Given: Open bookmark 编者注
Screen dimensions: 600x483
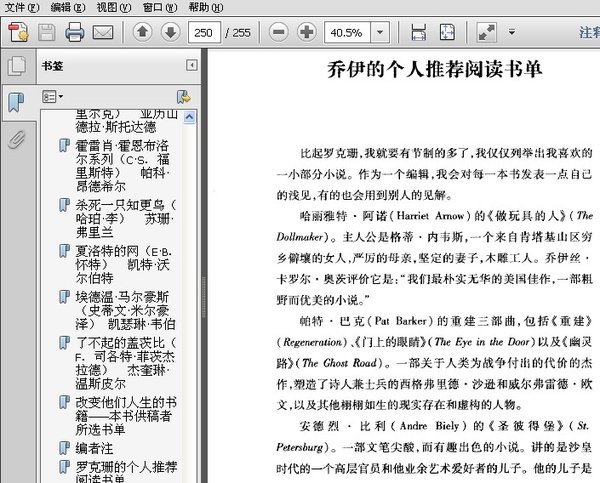Looking at the screenshot, I should [94, 448].
